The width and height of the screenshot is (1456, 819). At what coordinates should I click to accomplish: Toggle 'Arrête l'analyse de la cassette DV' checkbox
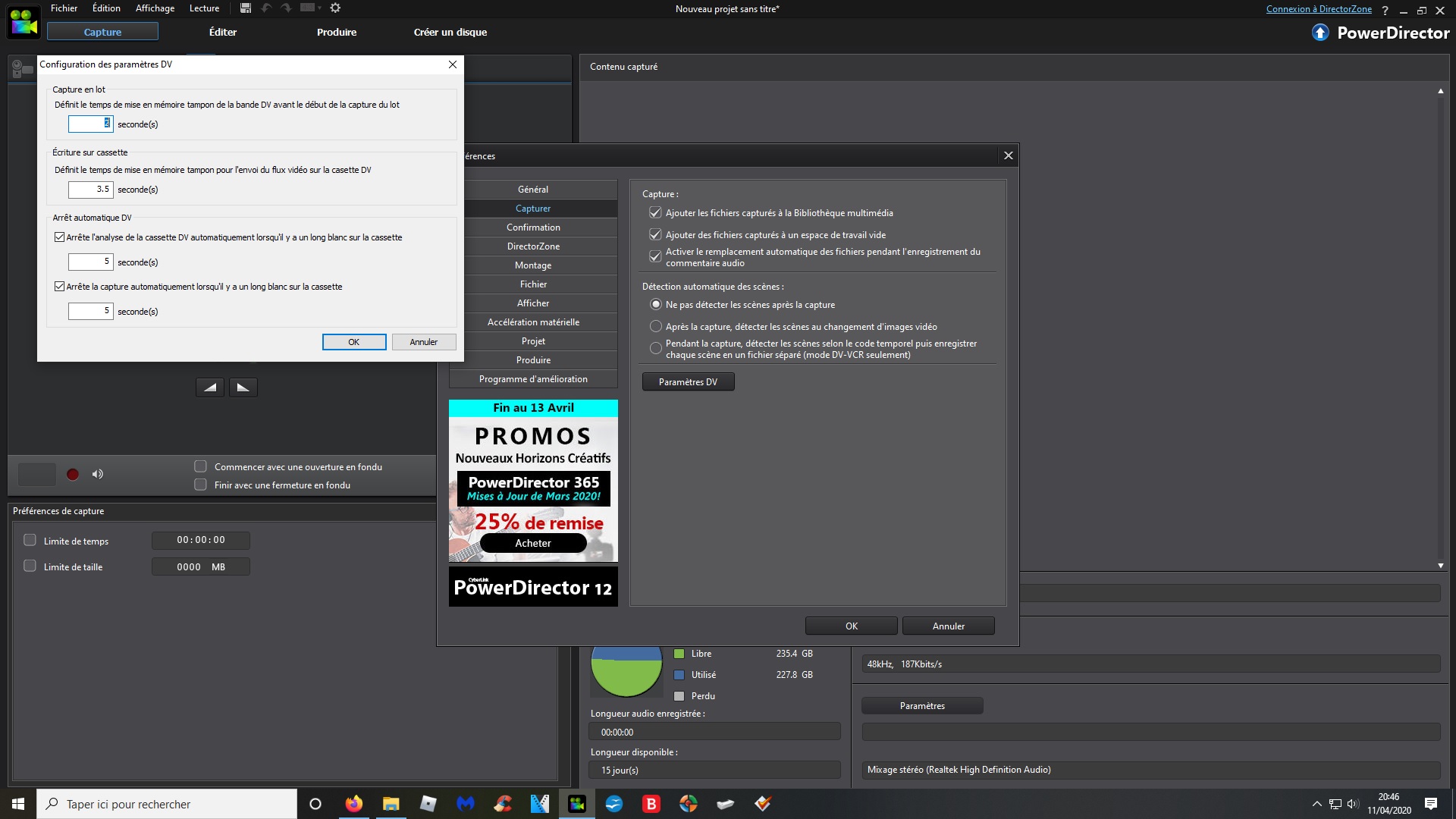pos(59,237)
